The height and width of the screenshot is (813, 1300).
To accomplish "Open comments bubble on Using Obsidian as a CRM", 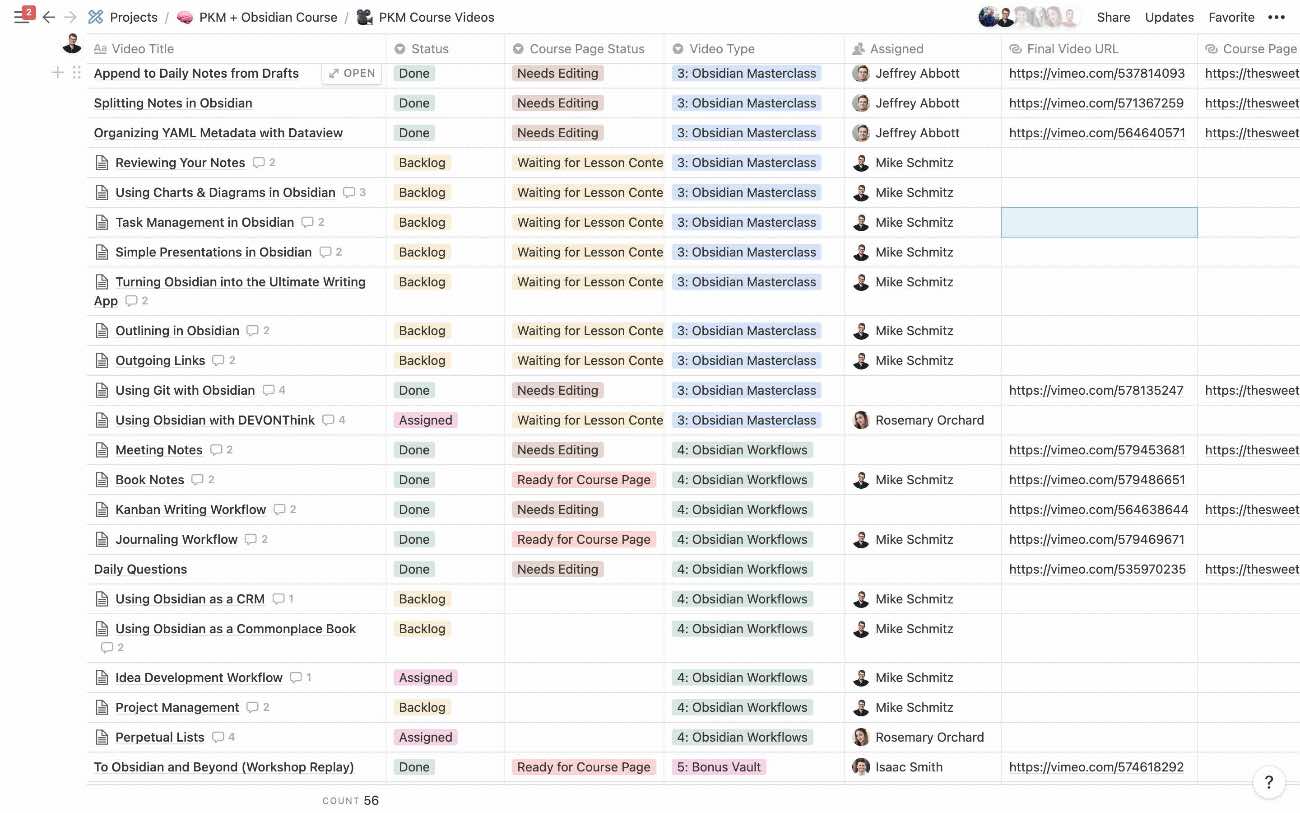I will click(283, 600).
